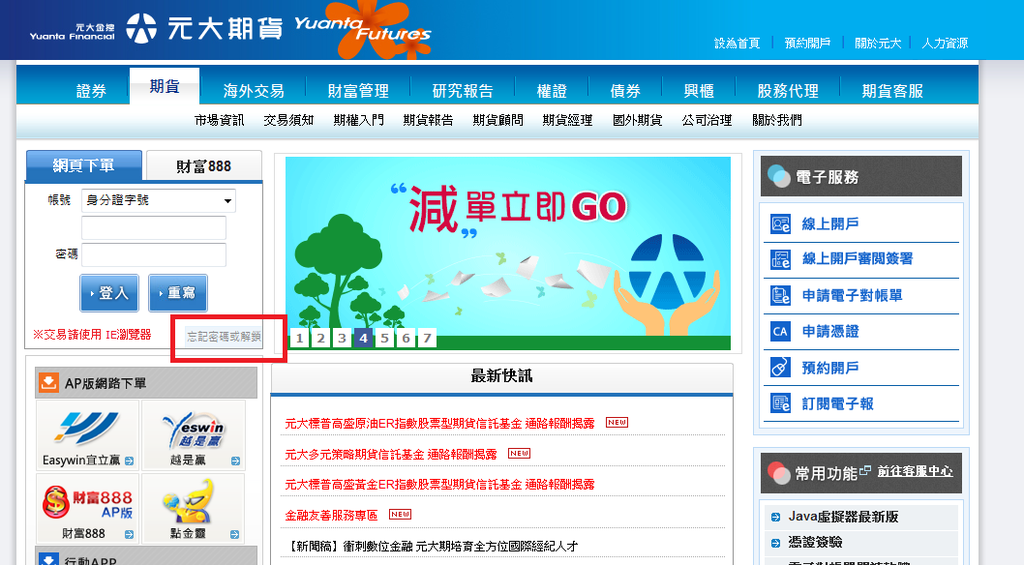Viewport: 1024px width, 565px height.
Task: Click the arrow icon next to 越是贏
Action: tap(235, 461)
